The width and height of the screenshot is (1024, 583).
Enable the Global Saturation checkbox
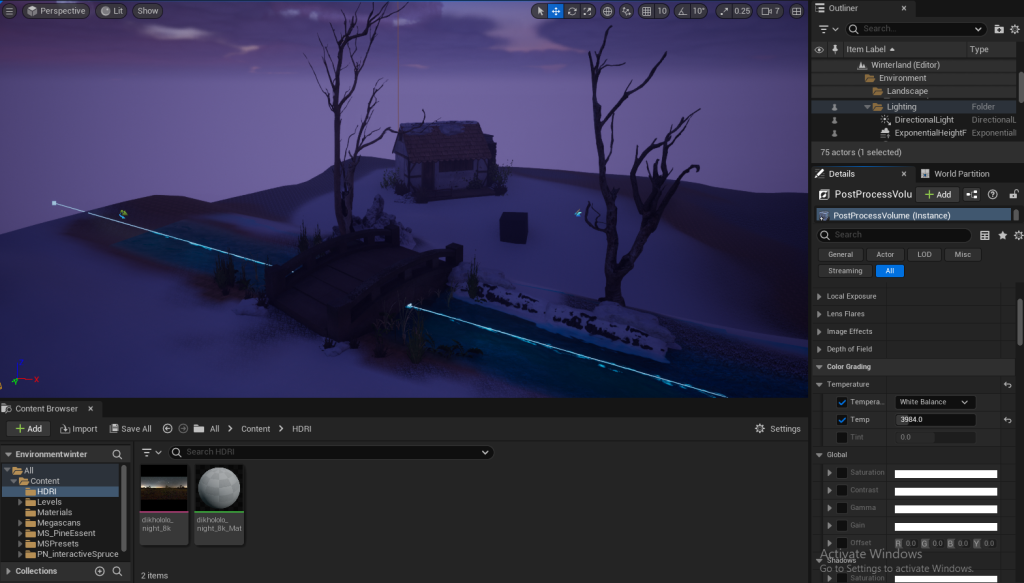coord(841,473)
